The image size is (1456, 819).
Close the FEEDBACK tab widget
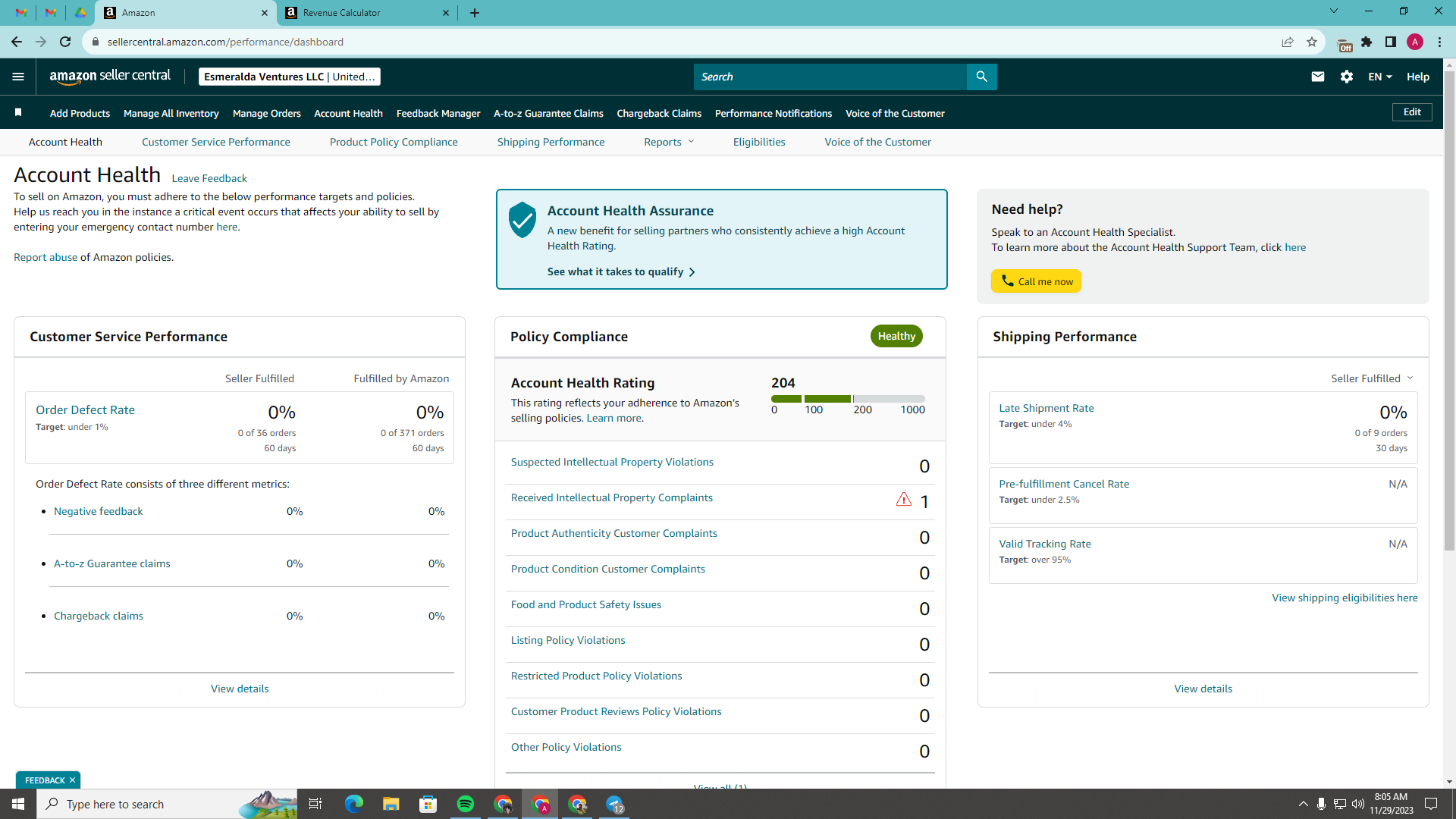(73, 780)
